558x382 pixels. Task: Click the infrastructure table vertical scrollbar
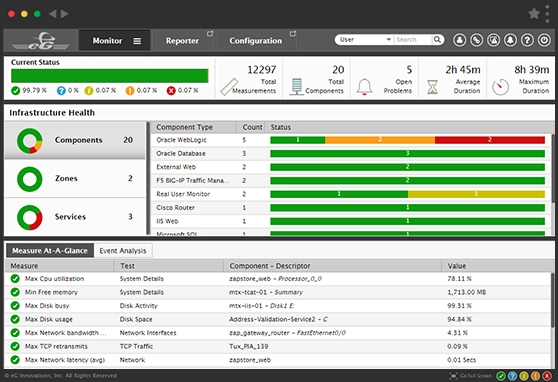tap(553, 169)
